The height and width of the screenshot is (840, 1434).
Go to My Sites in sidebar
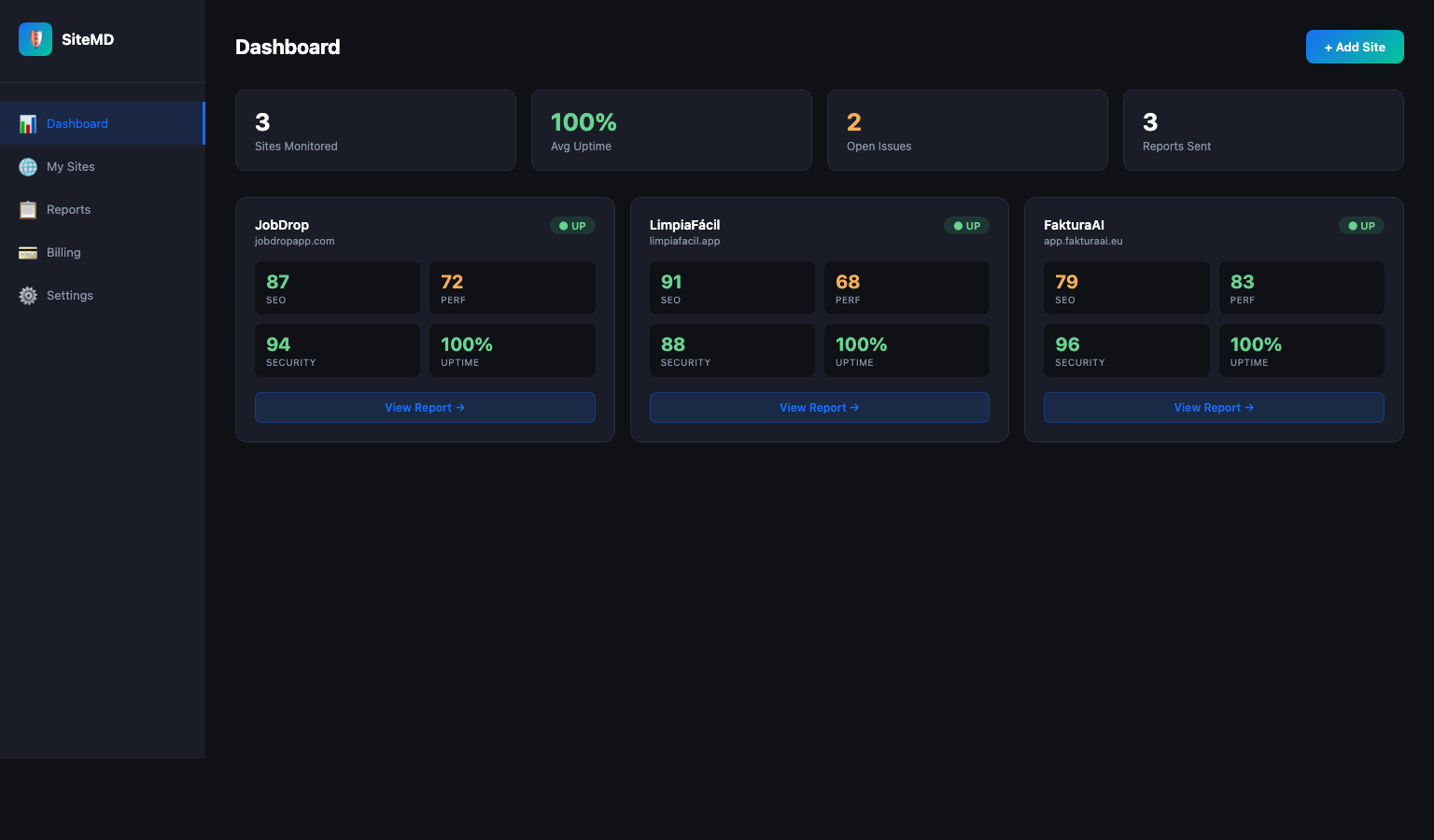(102, 166)
